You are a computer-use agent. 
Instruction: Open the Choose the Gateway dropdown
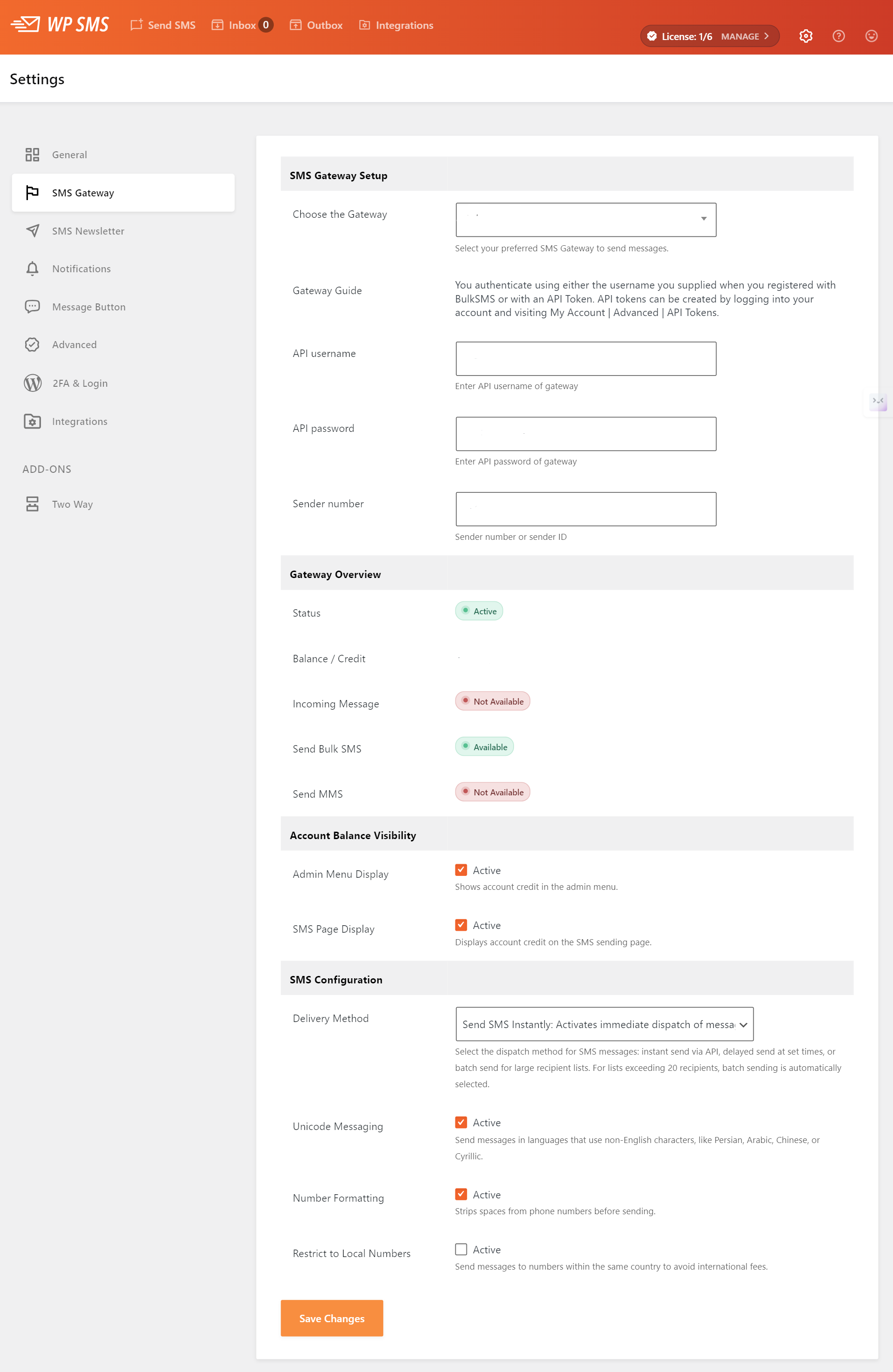pyautogui.click(x=586, y=220)
